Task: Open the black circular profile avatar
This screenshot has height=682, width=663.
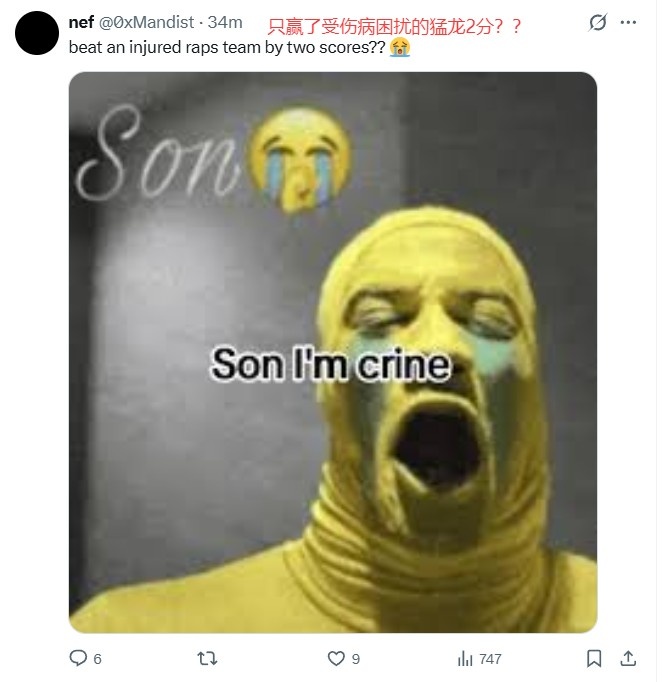Action: tap(37, 33)
